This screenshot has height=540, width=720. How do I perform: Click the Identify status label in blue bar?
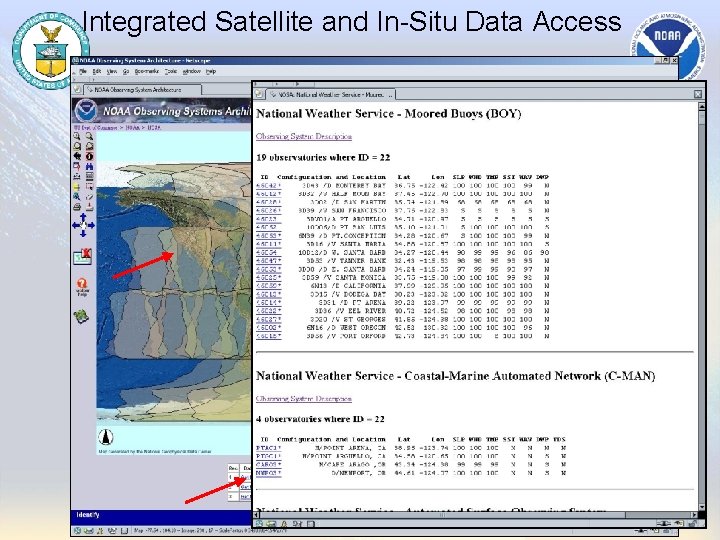[88, 515]
